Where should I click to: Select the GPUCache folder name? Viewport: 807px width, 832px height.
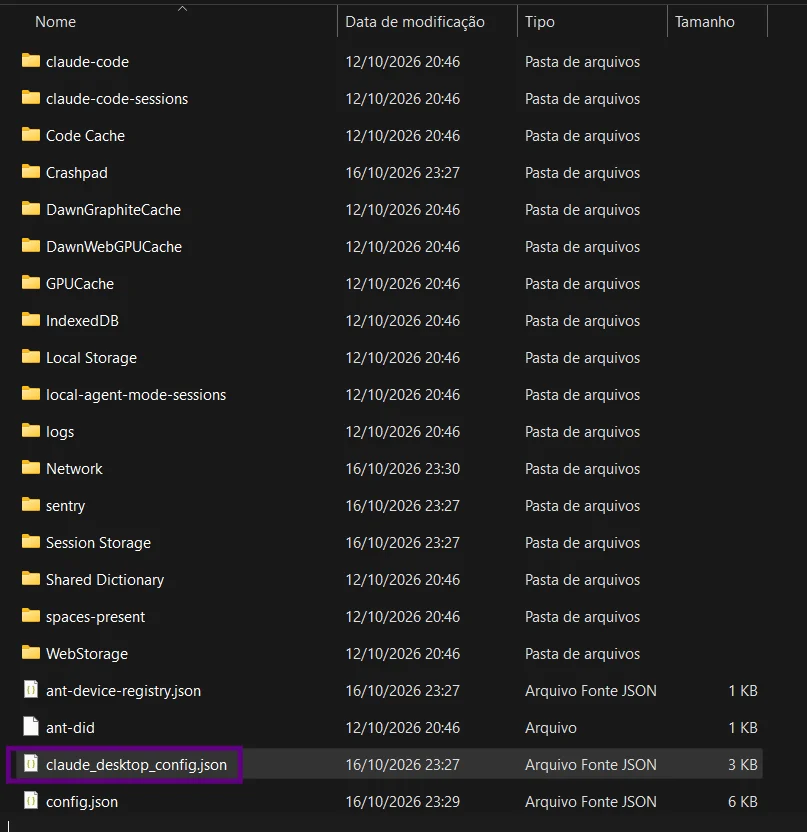(80, 284)
